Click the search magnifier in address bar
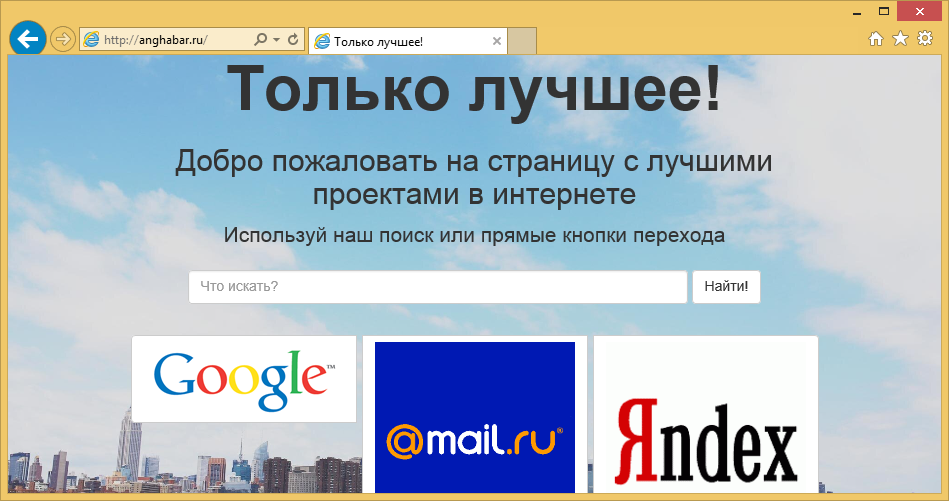The height and width of the screenshot is (501, 949). 261,40
